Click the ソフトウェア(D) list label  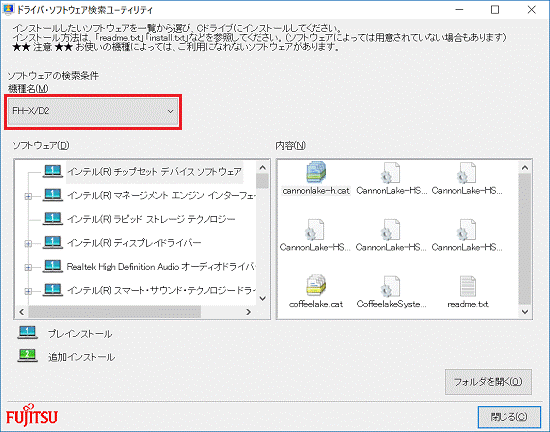pos(41,145)
